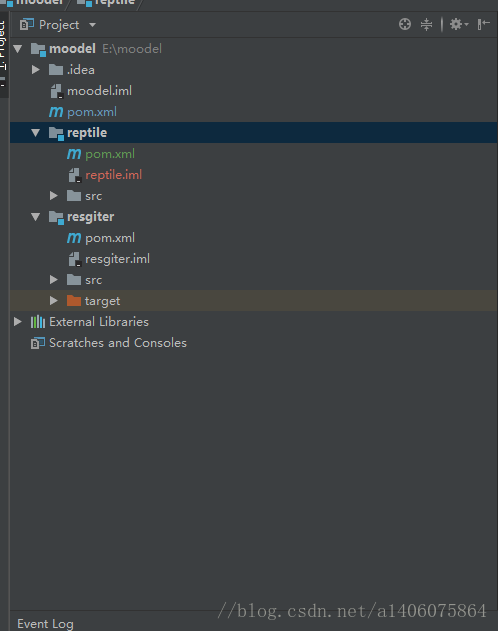Screen dimensions: 498x631
Task: Expand External Libraries
Action: coord(18,322)
